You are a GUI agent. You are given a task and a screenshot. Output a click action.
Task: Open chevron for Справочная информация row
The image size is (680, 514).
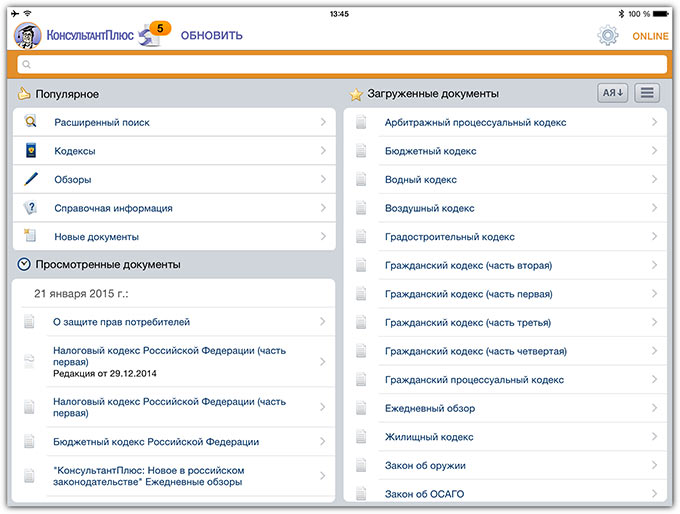point(323,208)
